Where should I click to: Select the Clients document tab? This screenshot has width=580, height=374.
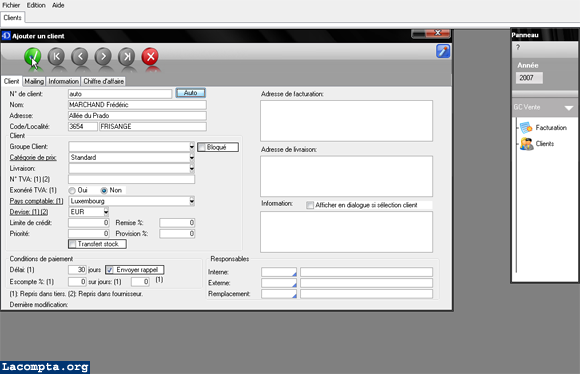13,17
